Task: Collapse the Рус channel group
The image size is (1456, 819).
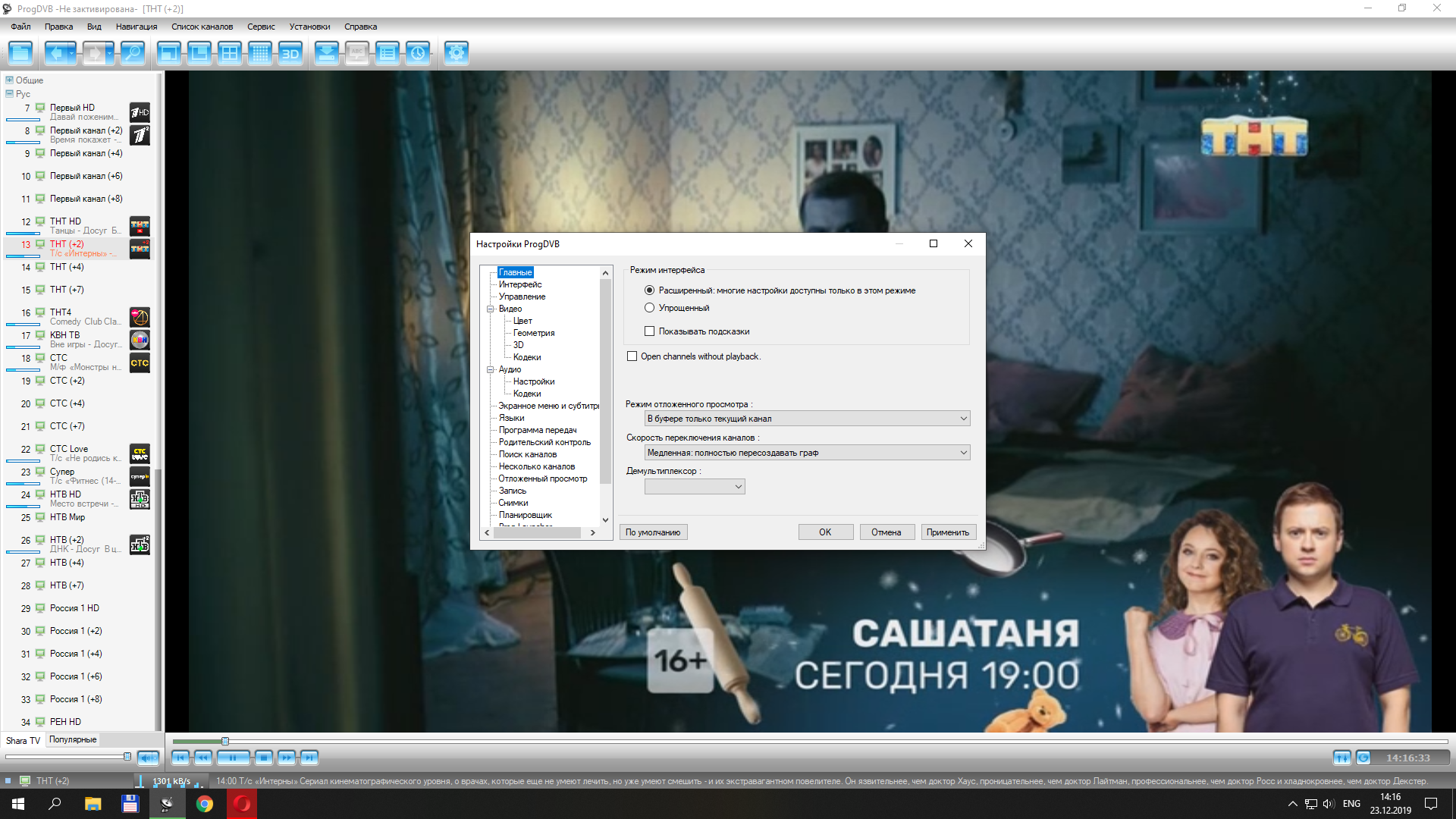Action: point(9,94)
